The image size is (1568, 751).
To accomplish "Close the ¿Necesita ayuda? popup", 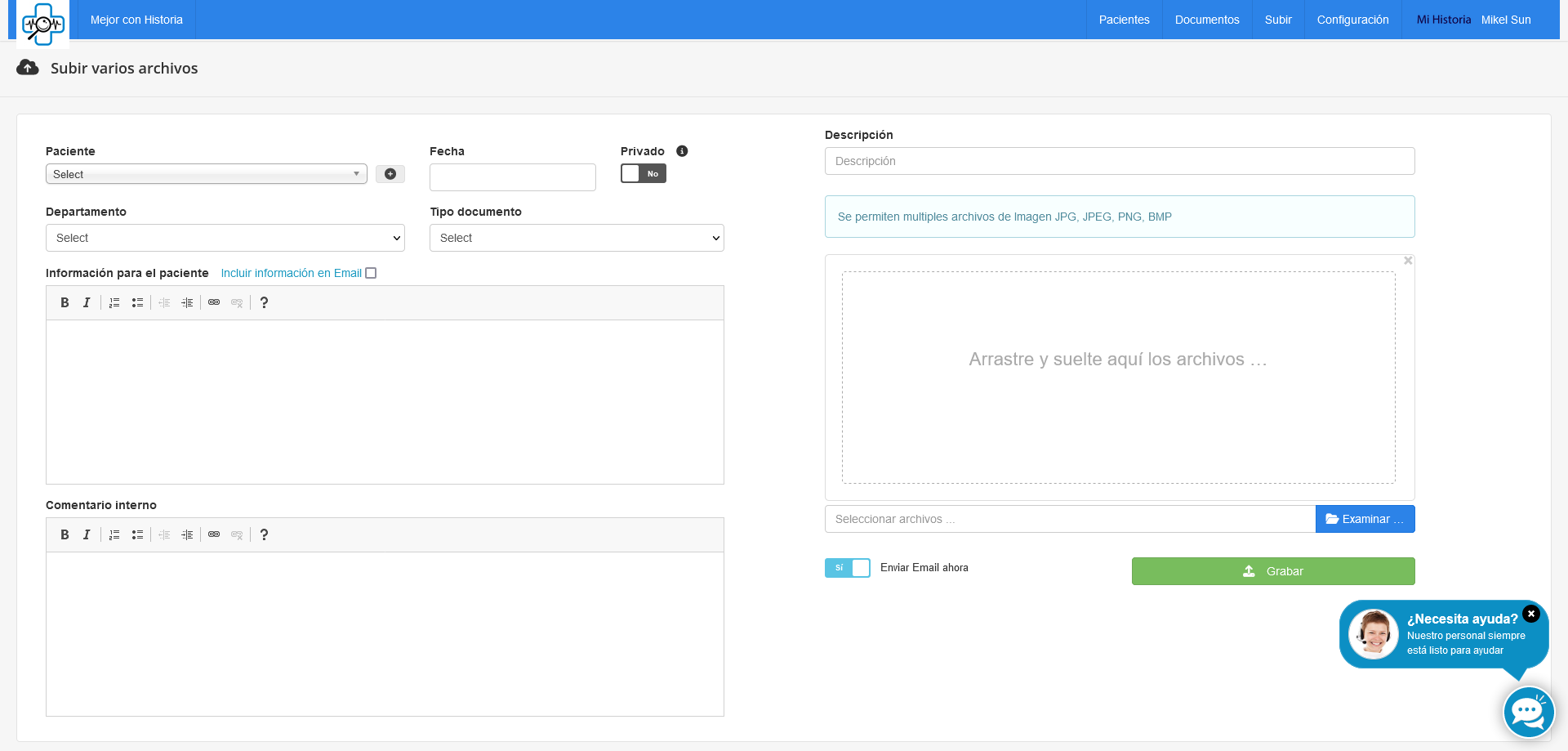I will point(1531,614).
